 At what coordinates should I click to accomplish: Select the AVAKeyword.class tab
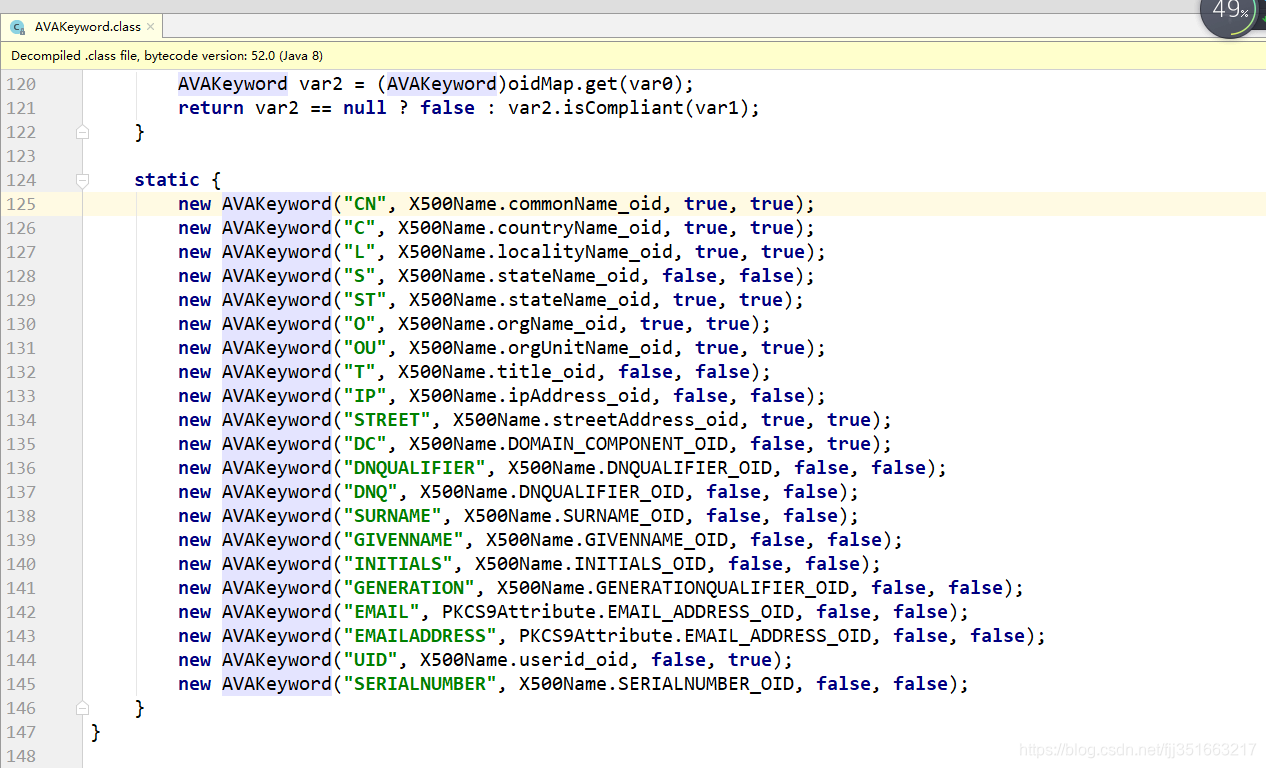pos(83,27)
